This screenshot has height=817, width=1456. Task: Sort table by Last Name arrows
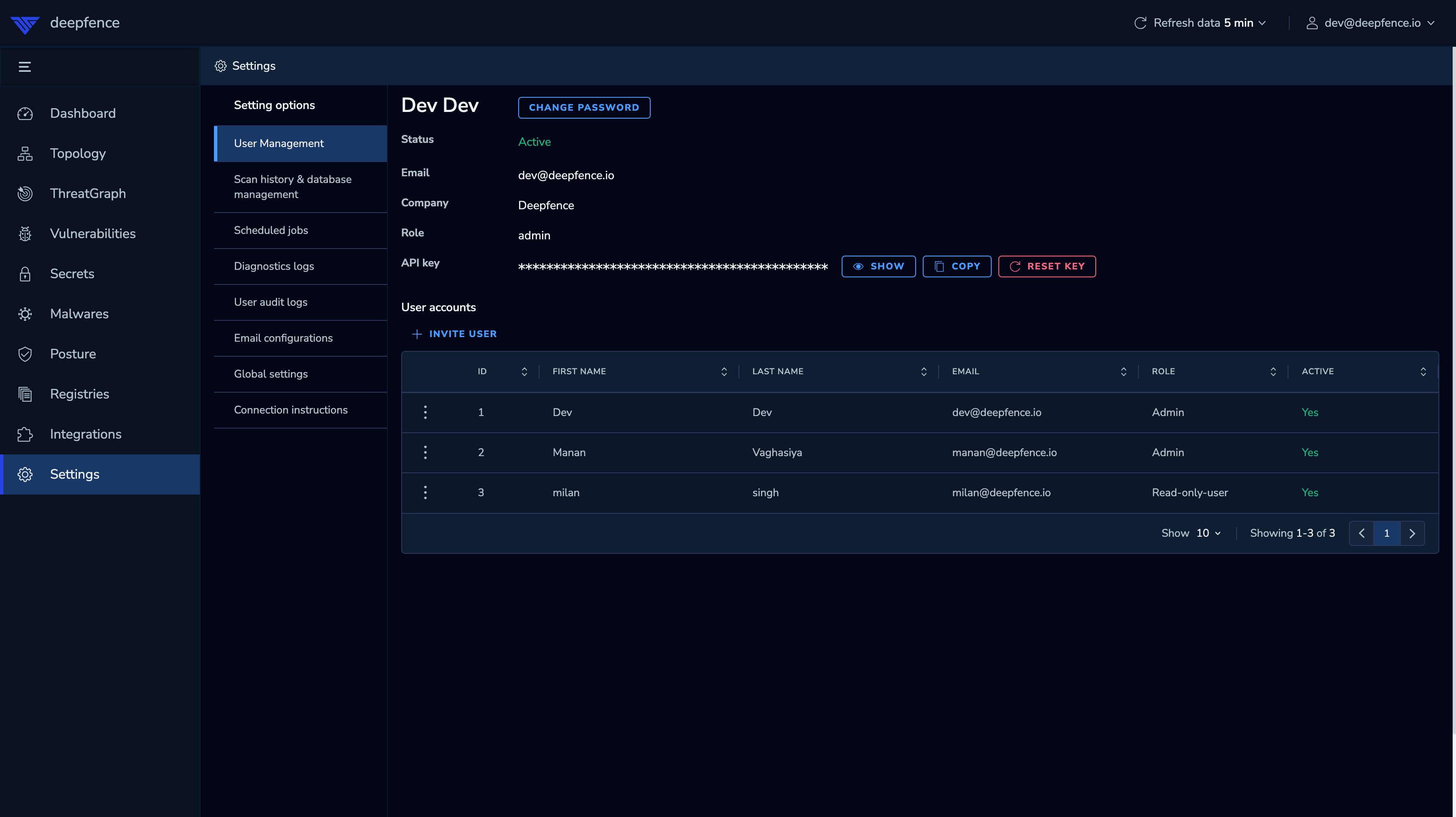coord(924,372)
